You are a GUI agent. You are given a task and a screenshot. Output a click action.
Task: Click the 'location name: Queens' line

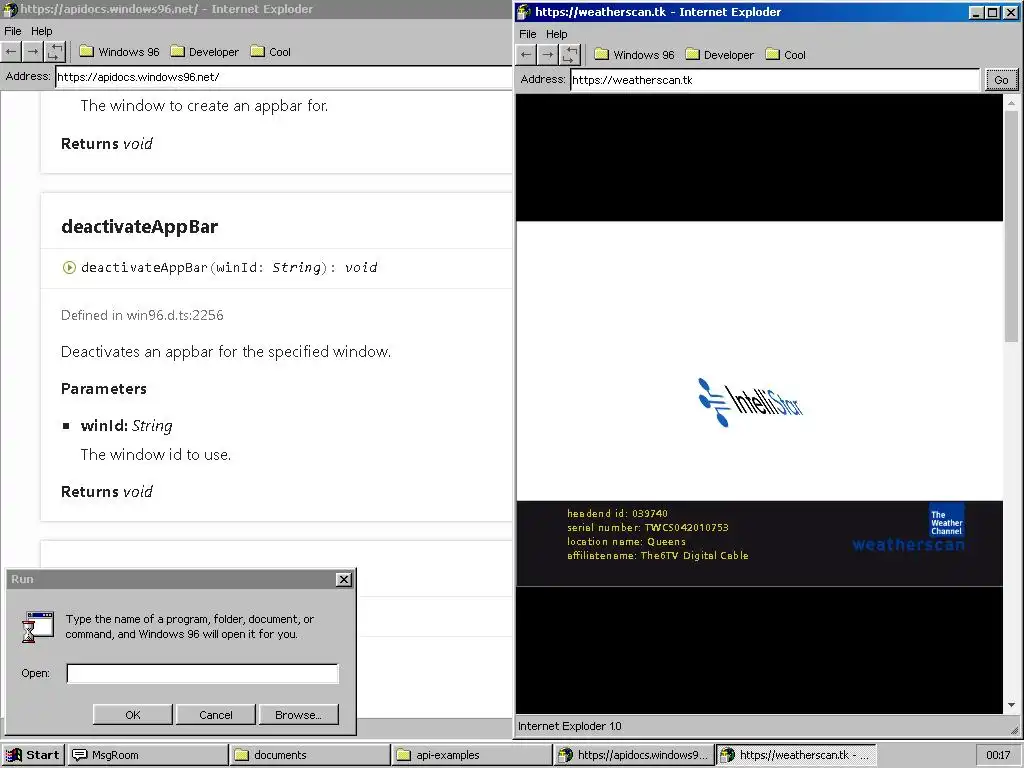(x=626, y=541)
